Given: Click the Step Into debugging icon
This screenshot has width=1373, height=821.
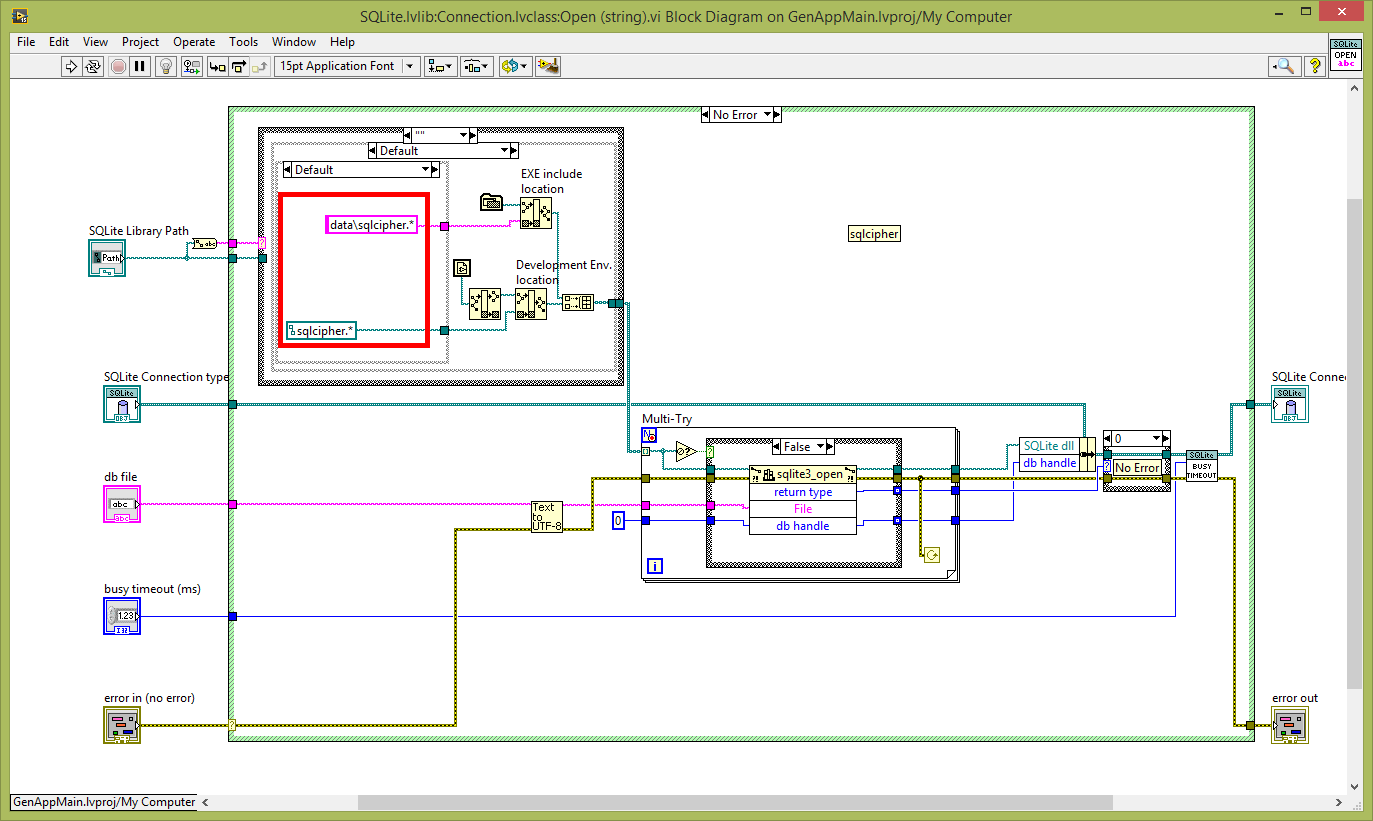Looking at the screenshot, I should point(217,67).
